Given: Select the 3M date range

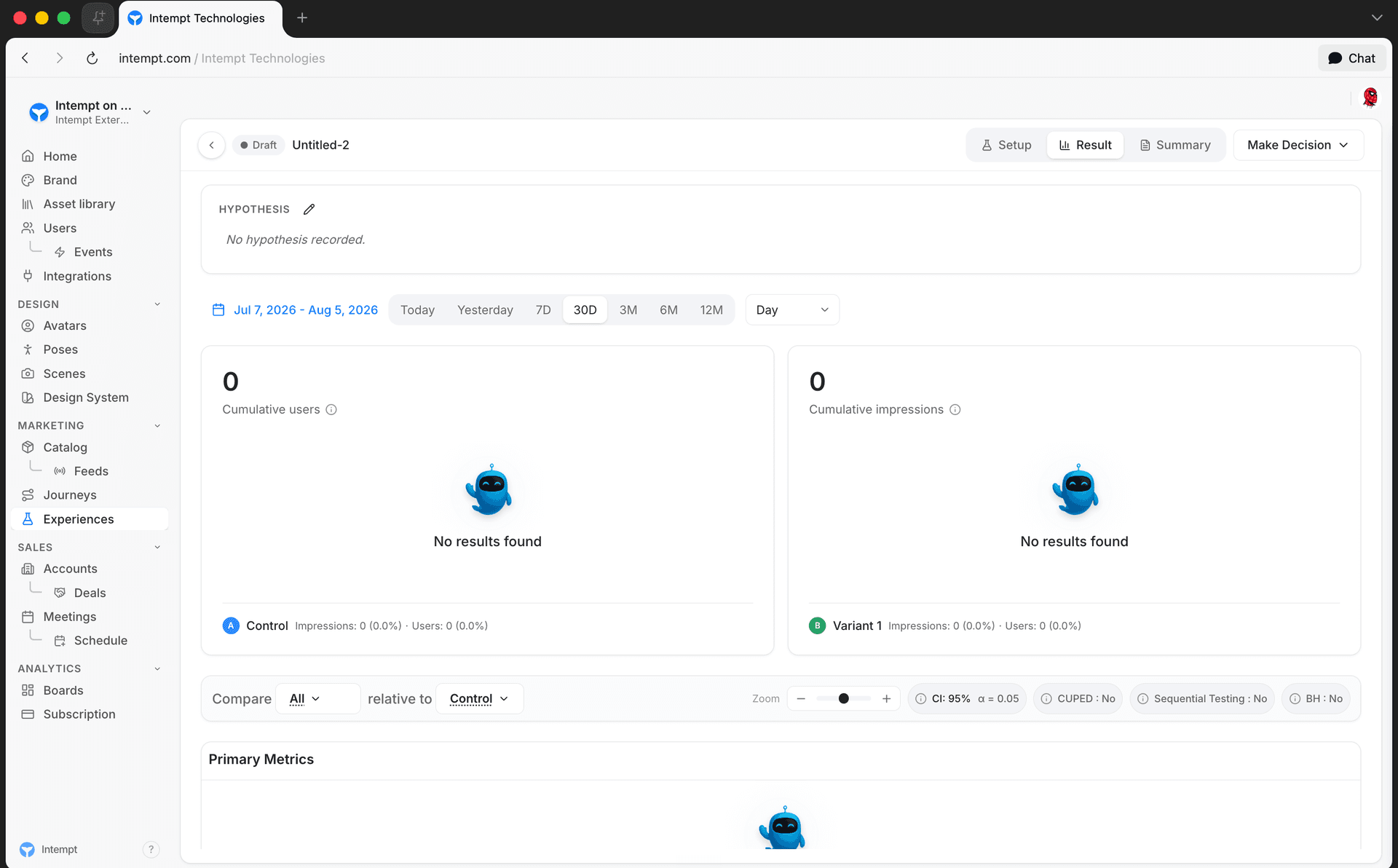Looking at the screenshot, I should (628, 309).
